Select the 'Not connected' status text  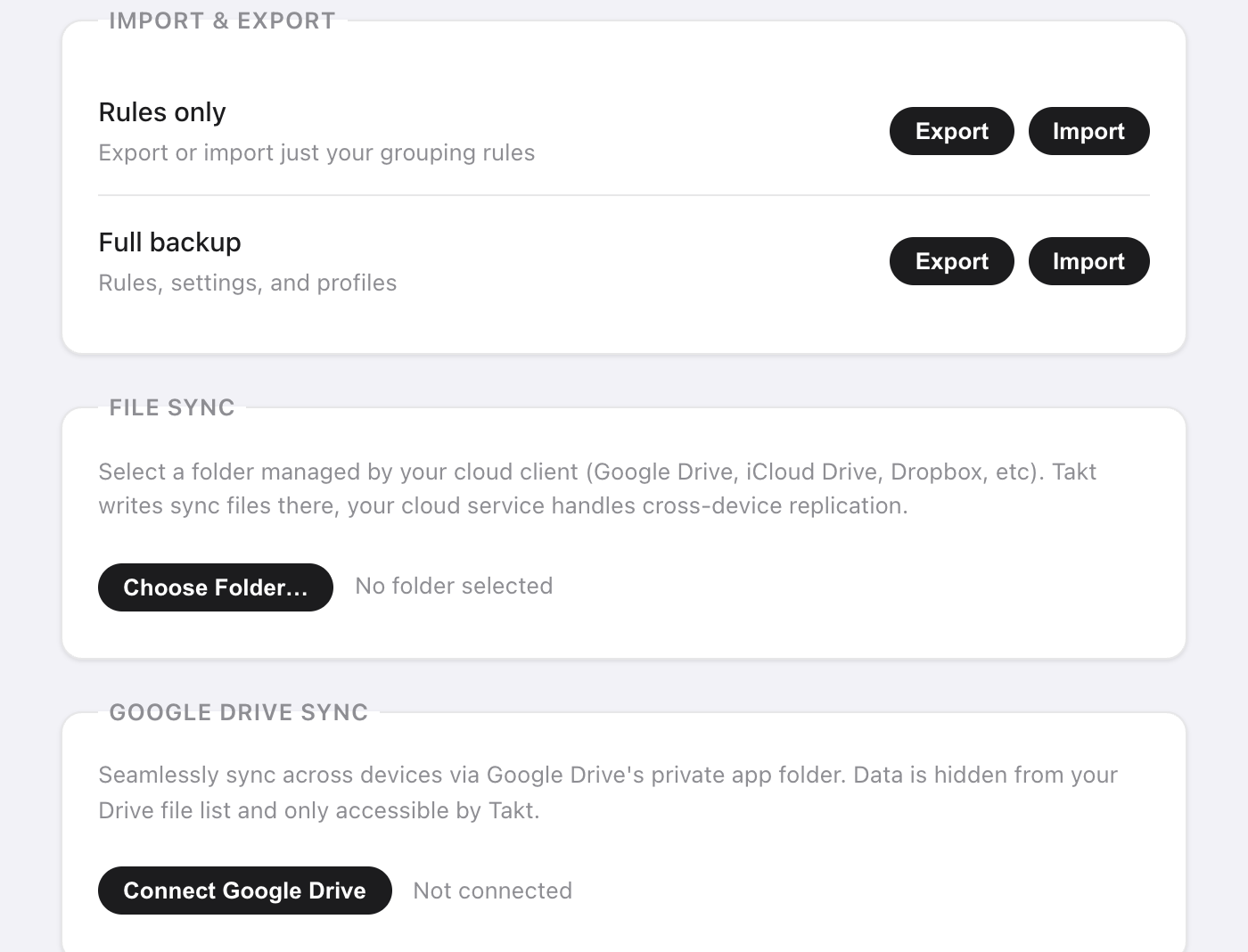(x=492, y=890)
